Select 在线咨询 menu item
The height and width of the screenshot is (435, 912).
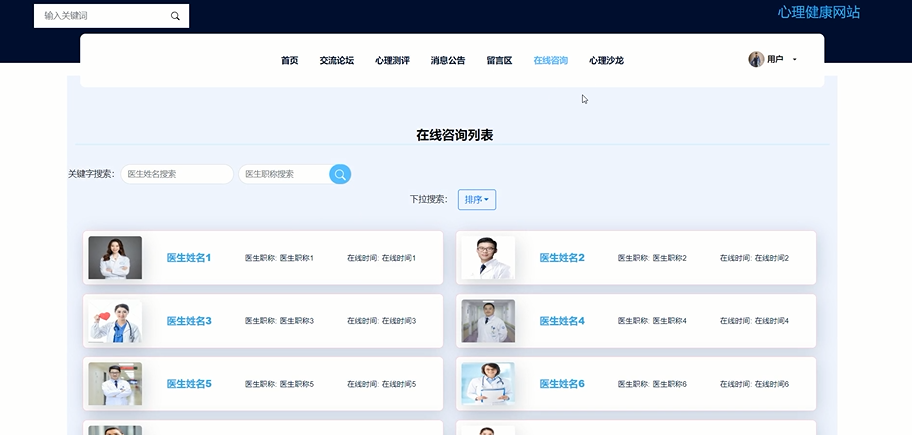point(550,60)
